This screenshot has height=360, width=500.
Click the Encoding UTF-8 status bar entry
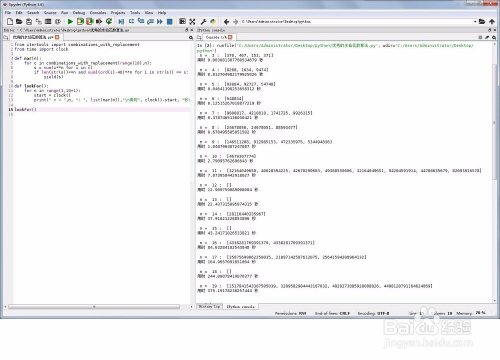(x=373, y=313)
